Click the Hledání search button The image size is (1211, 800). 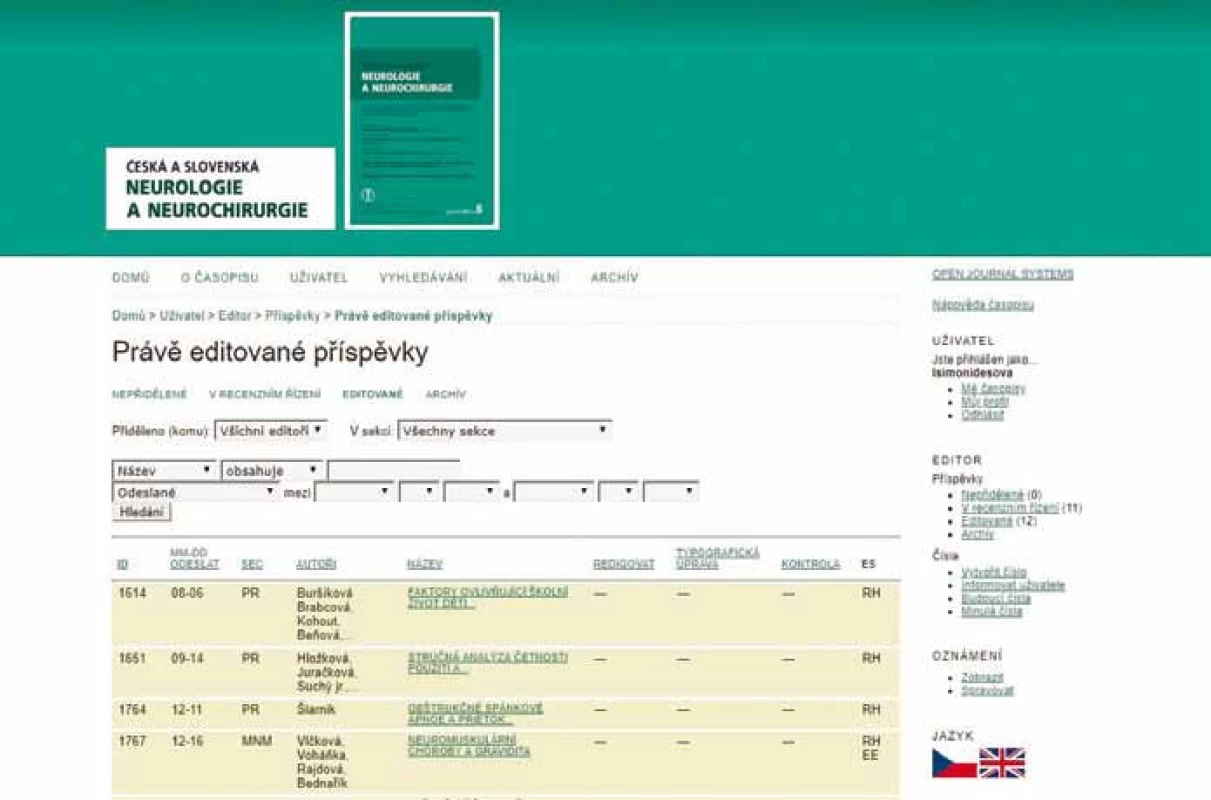pos(142,512)
